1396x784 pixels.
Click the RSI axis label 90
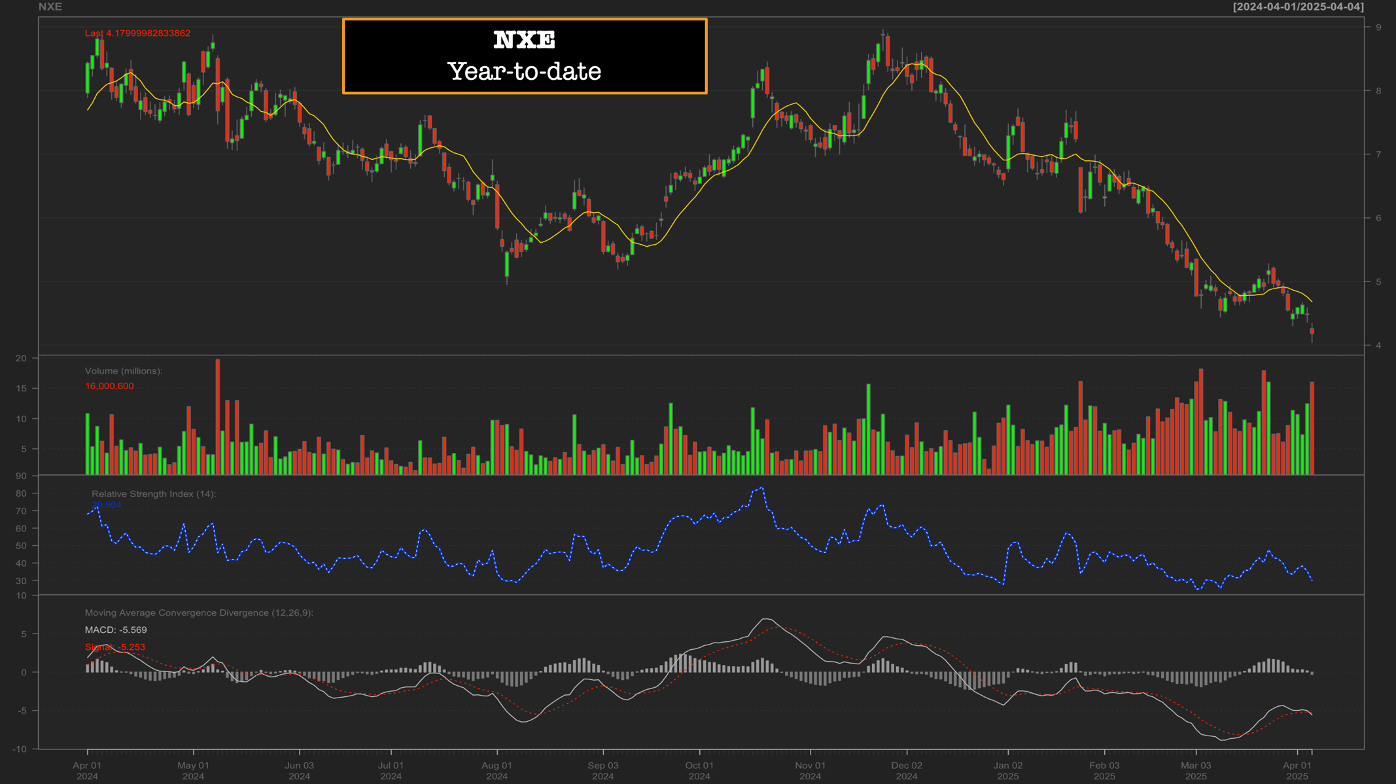21,477
